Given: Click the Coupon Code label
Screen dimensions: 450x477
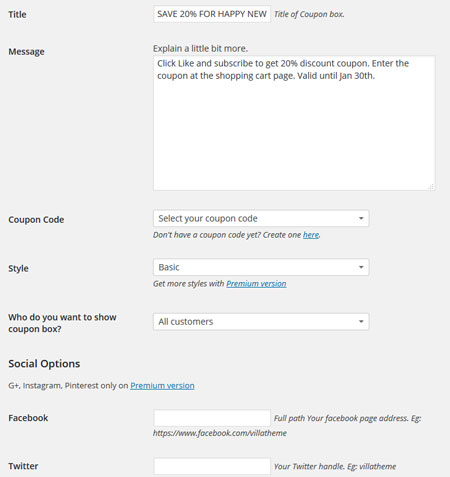Looking at the screenshot, I should 36,220.
